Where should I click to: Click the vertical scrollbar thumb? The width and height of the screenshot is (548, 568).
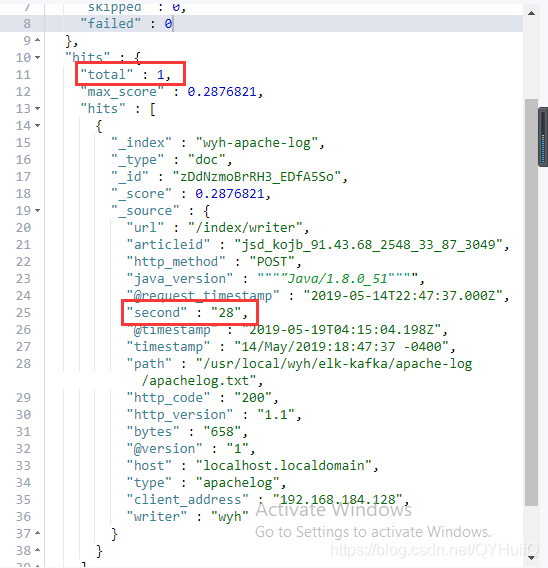pos(531,302)
